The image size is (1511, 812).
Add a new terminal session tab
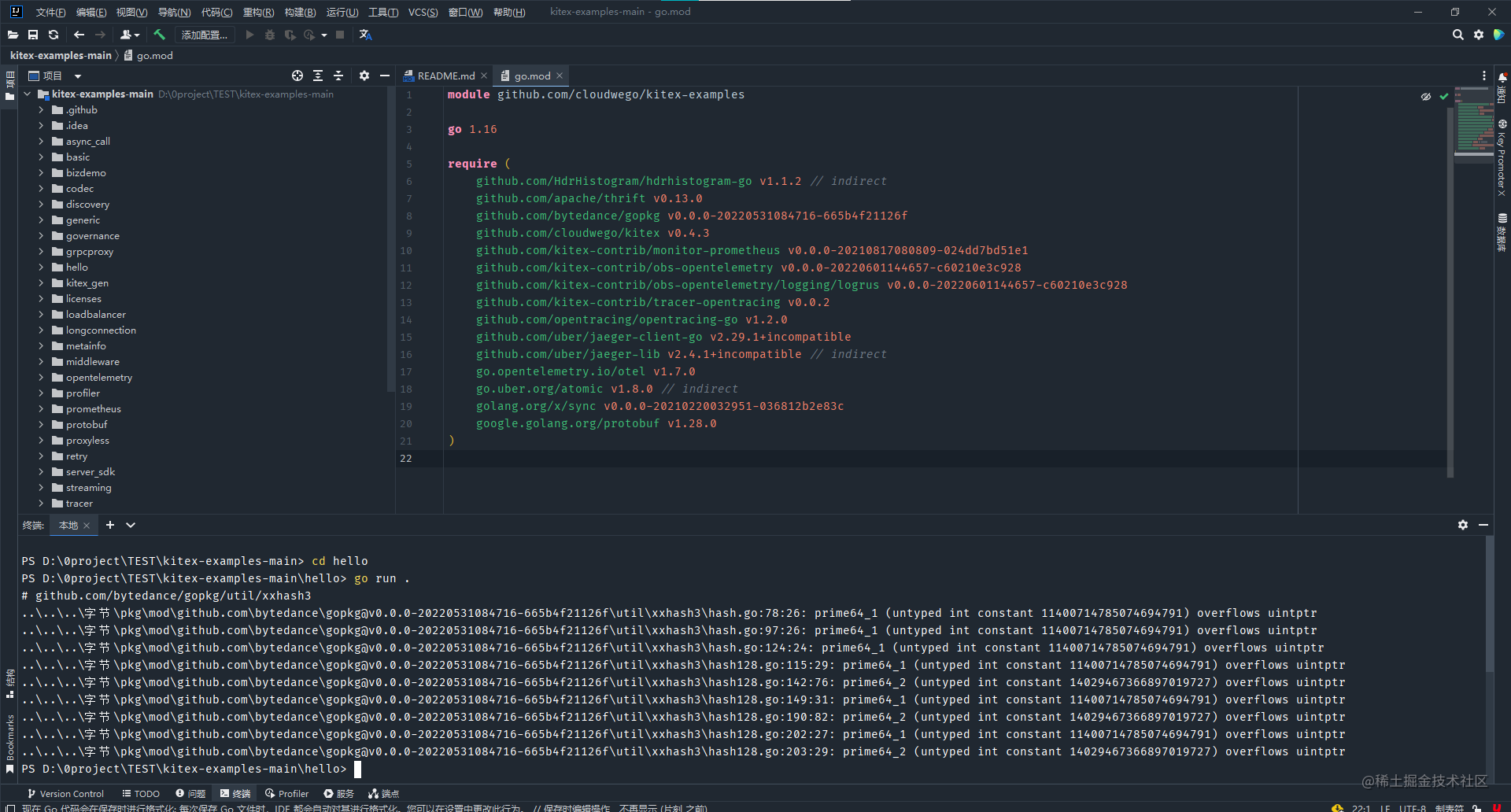click(x=110, y=525)
